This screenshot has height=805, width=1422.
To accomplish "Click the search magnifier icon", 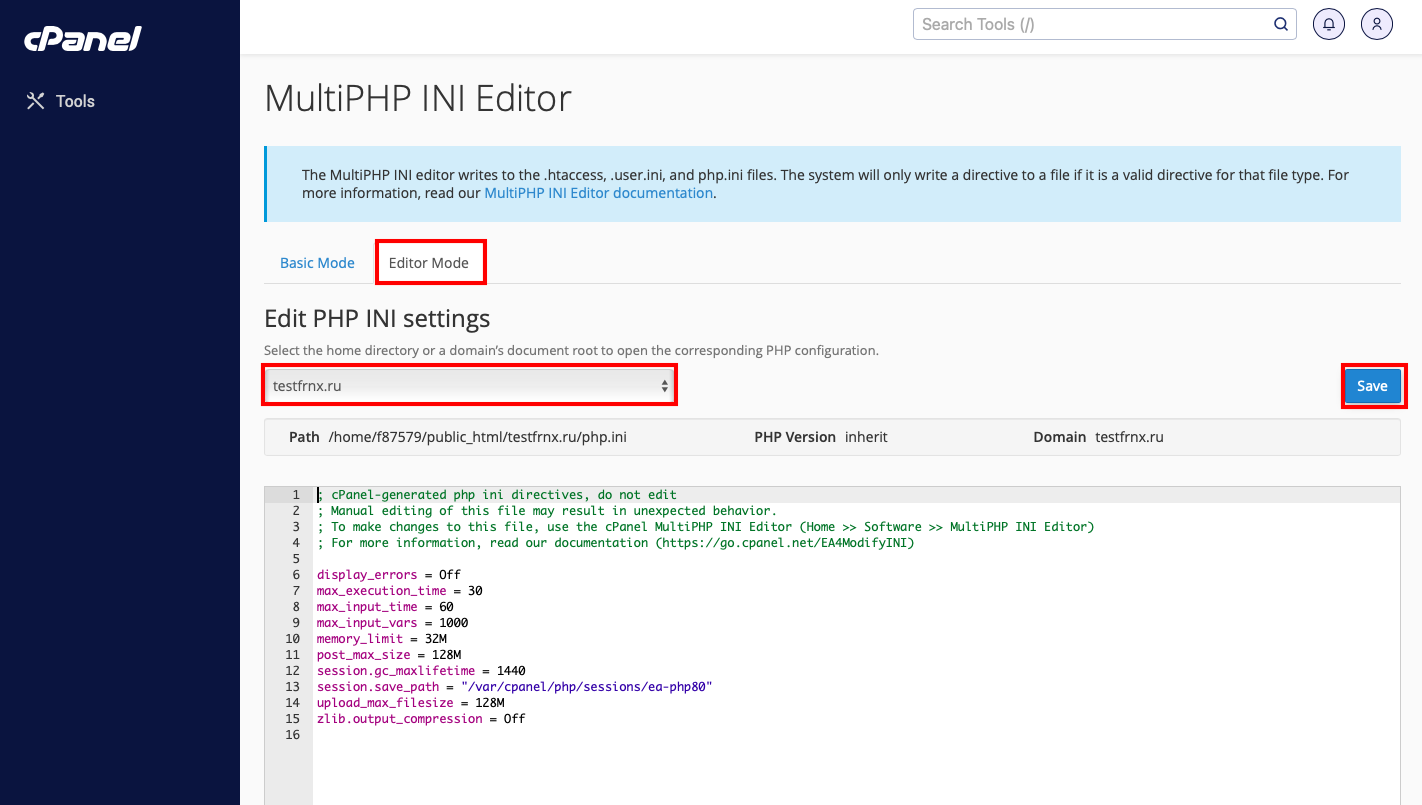I will coord(1280,24).
